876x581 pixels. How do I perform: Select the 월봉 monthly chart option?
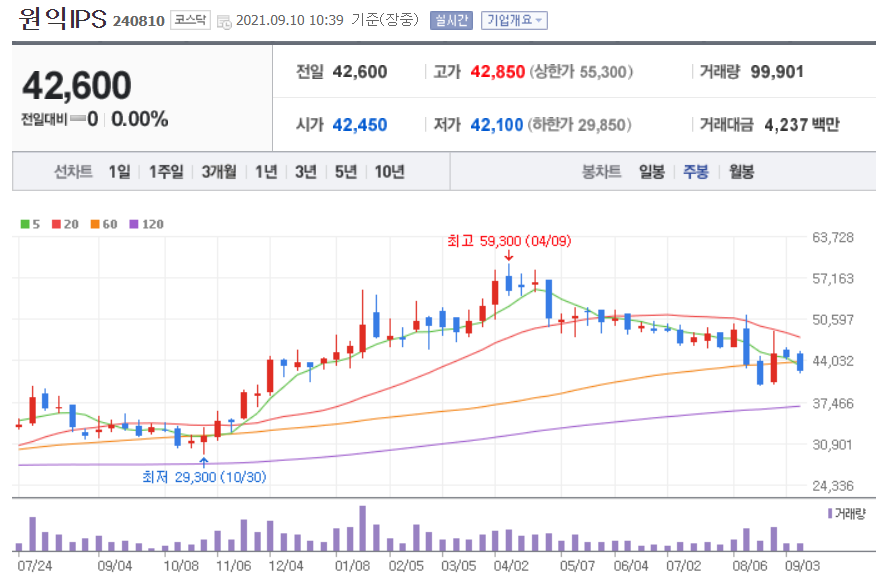[x=742, y=172]
